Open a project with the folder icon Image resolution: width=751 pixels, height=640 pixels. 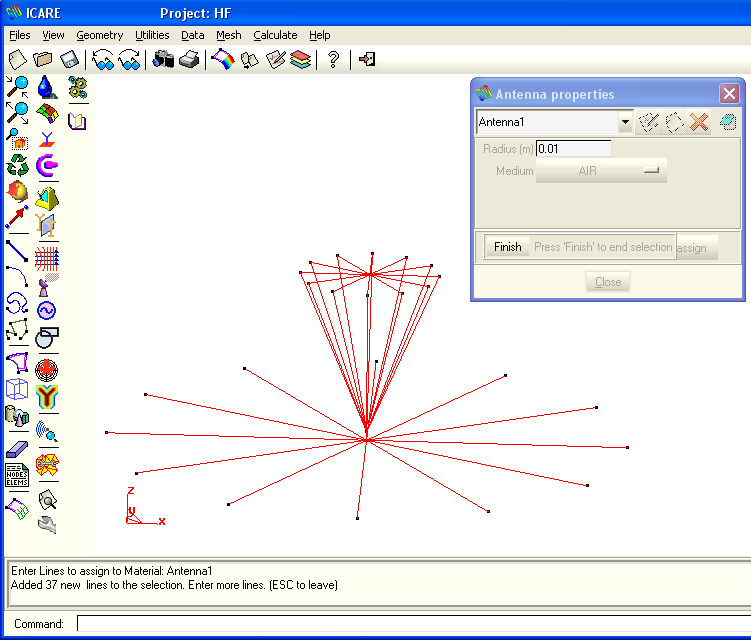pyautogui.click(x=43, y=60)
